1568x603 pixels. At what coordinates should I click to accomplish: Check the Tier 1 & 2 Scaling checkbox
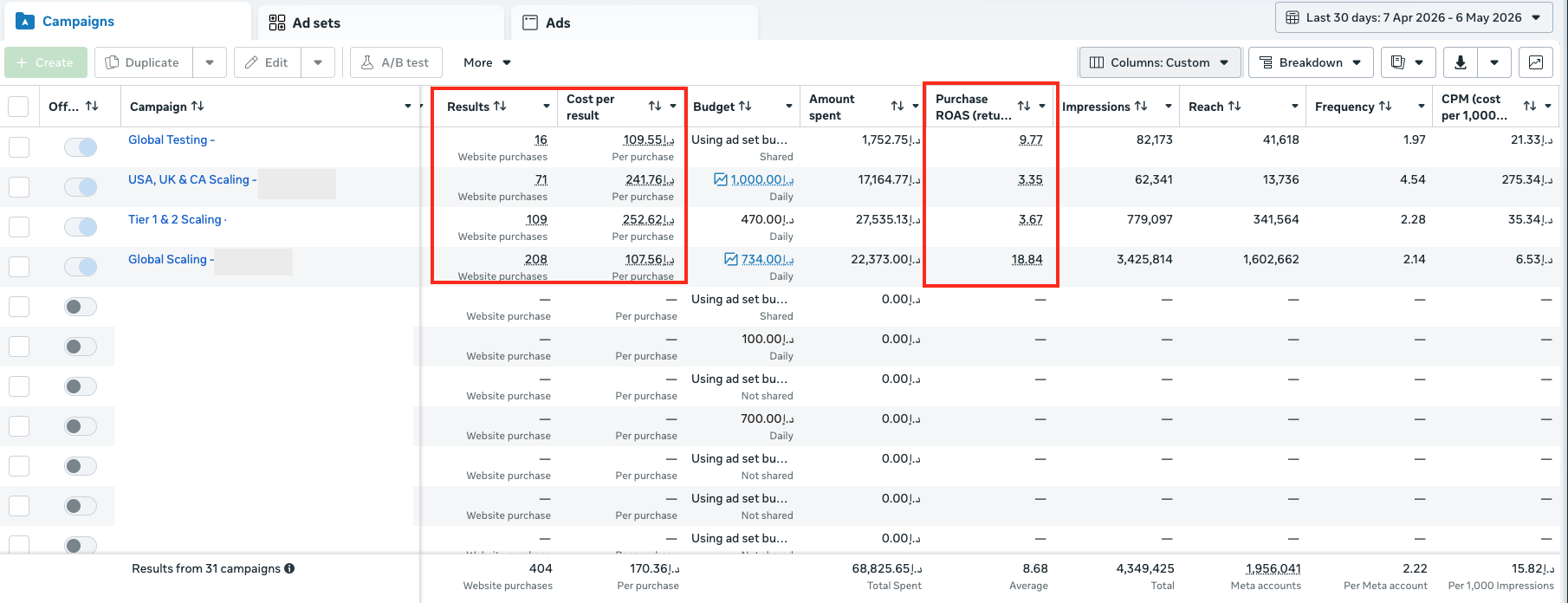(x=19, y=227)
